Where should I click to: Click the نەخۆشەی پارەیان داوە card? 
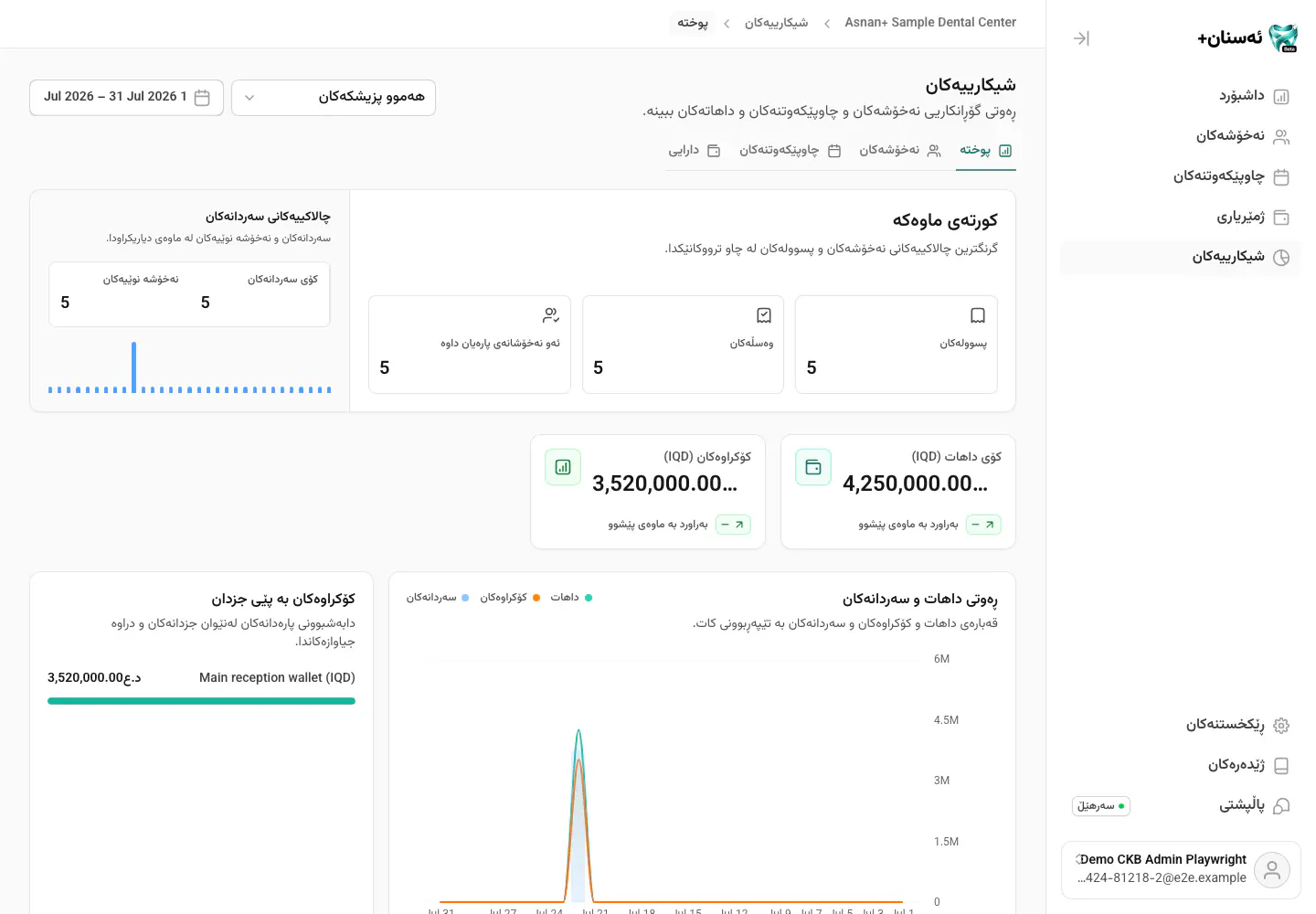470,345
